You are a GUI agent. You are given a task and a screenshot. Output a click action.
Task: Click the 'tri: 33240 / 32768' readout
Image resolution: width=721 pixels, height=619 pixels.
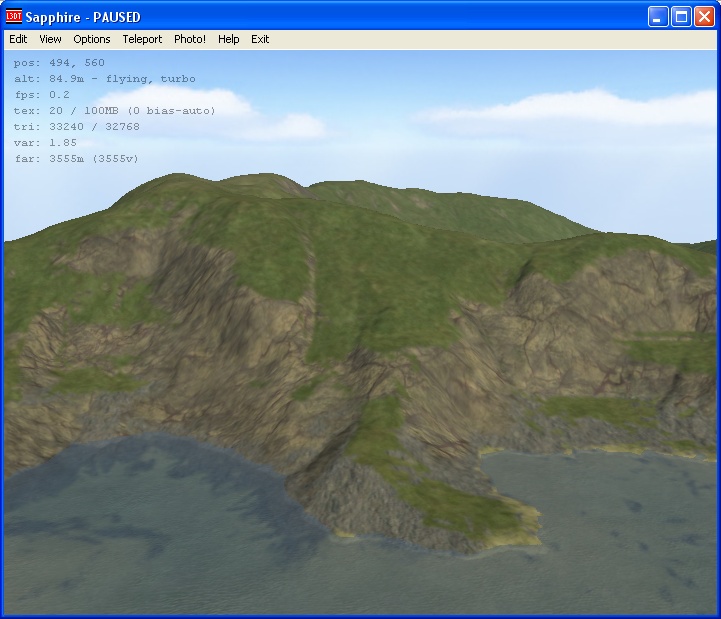pyautogui.click(x=76, y=127)
